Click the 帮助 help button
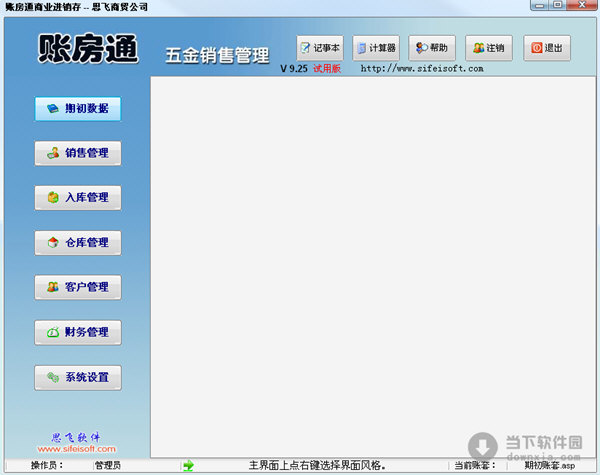The width and height of the screenshot is (600, 475). 432,48
